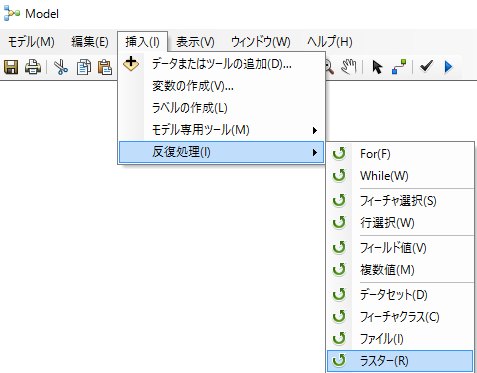Select the Pan hand tool
The image size is (477, 373).
349,67
